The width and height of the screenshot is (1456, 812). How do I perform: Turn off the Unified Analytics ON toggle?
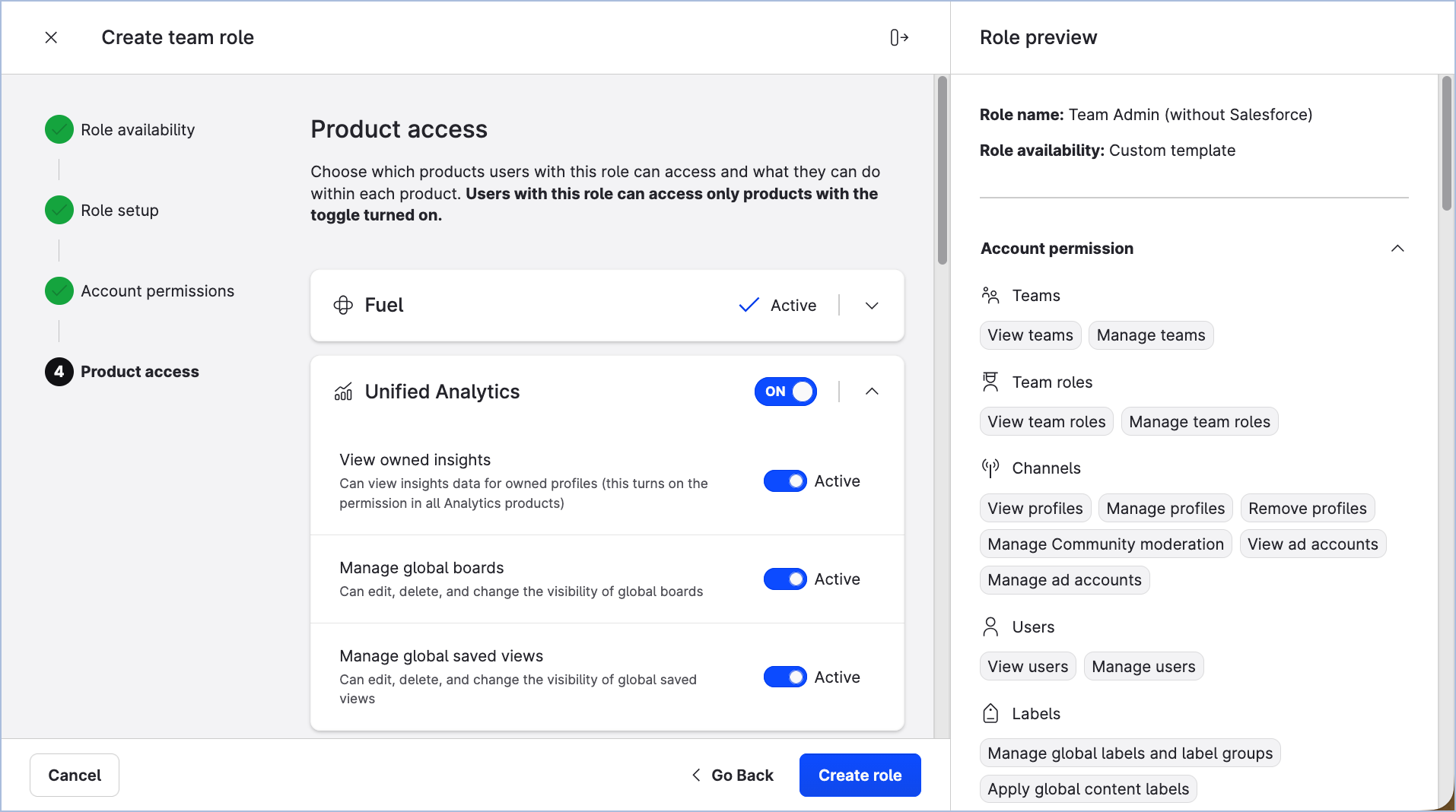tap(785, 392)
